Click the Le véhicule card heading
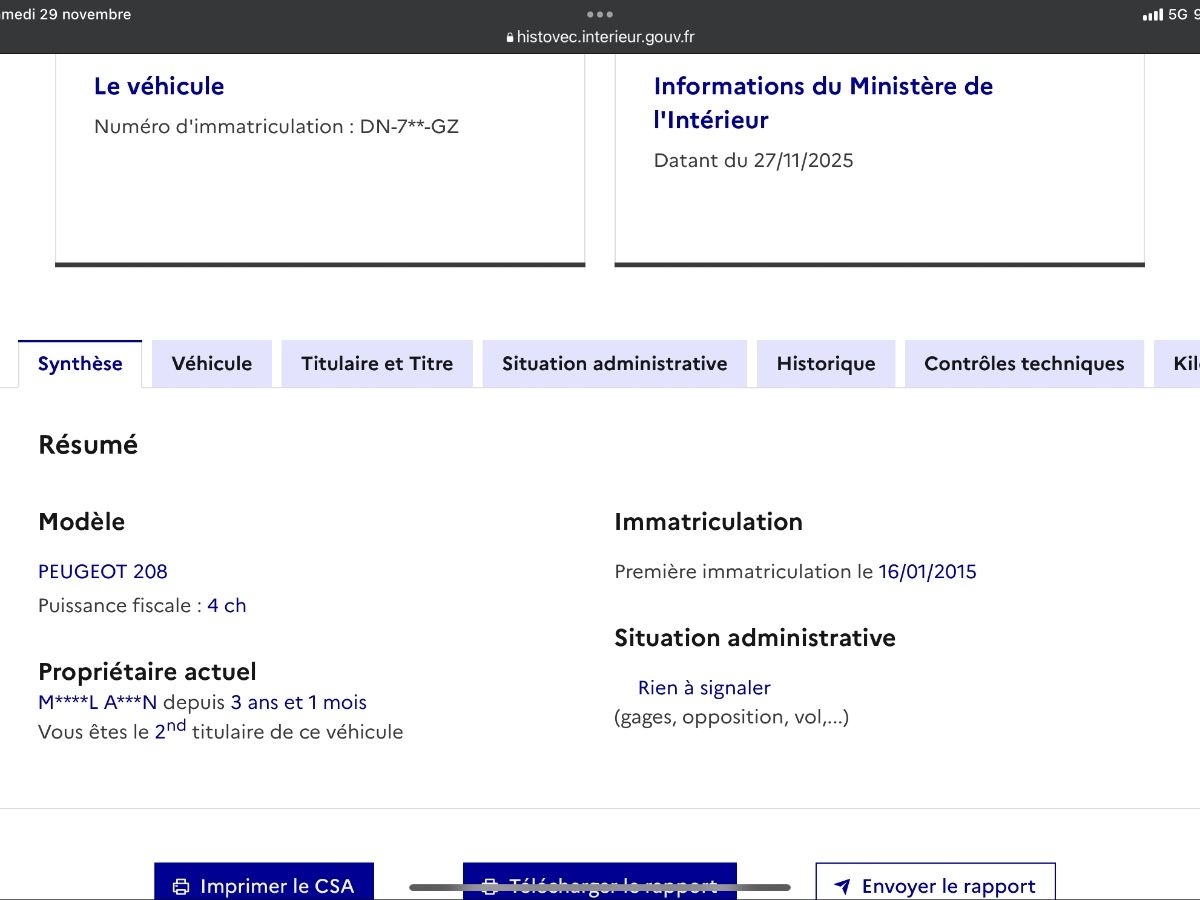1200x900 pixels. (x=159, y=86)
